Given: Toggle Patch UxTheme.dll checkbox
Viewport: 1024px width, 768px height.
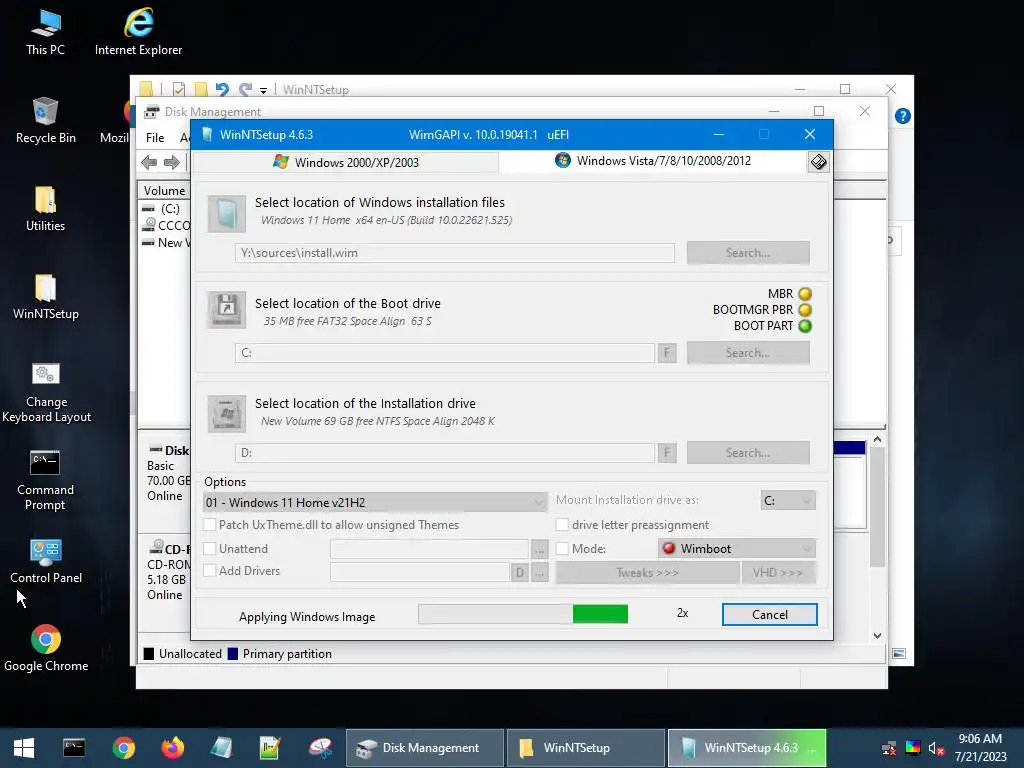Looking at the screenshot, I should pyautogui.click(x=210, y=524).
